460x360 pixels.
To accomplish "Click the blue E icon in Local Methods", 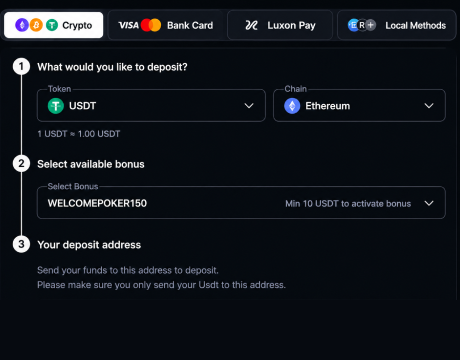I will point(353,25).
